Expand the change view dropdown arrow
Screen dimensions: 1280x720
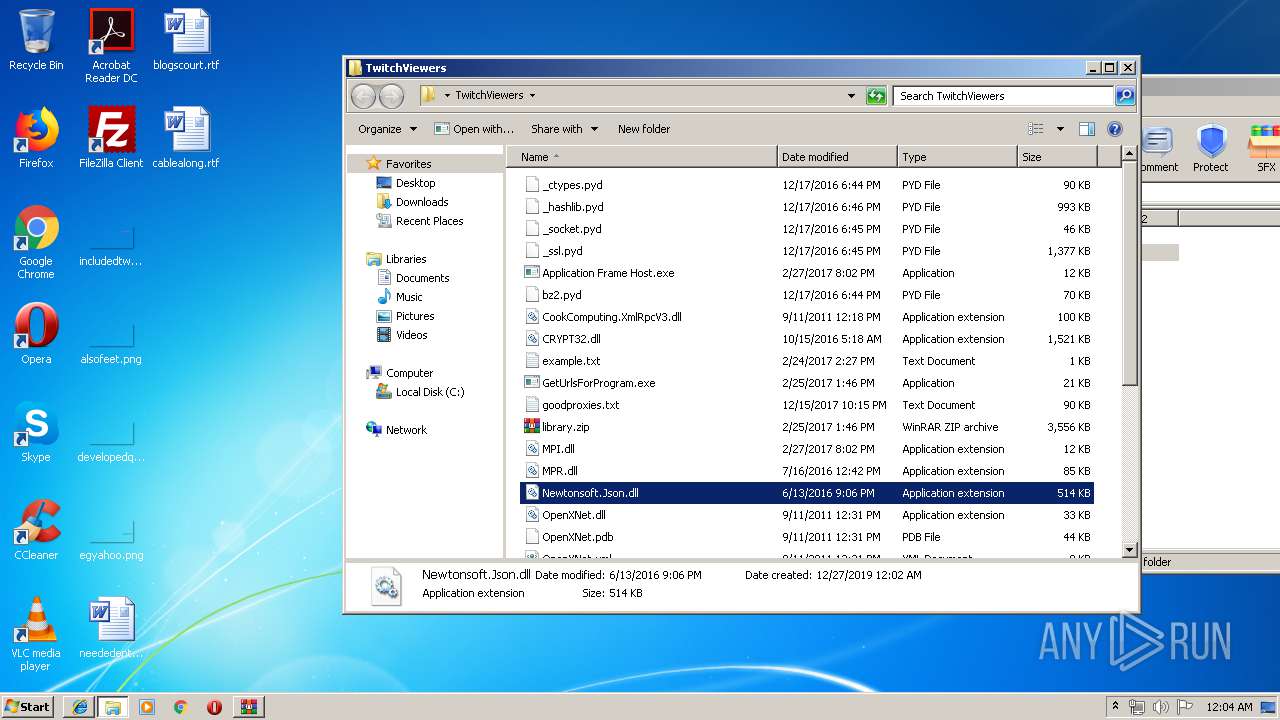click(1060, 129)
